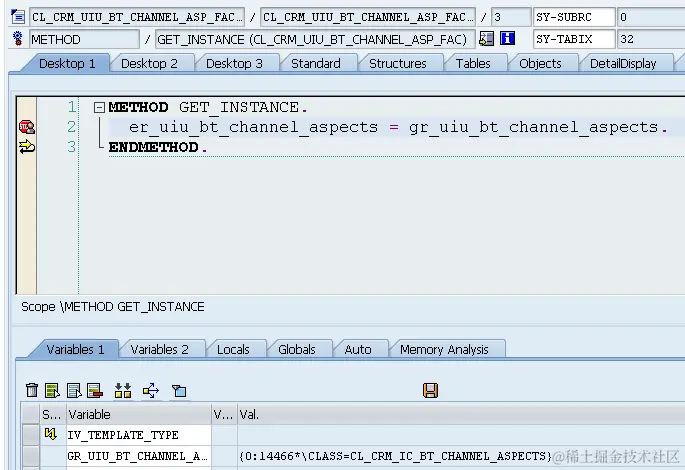Switch to the Desktop 1 tab
The height and width of the screenshot is (470, 685).
point(67,64)
